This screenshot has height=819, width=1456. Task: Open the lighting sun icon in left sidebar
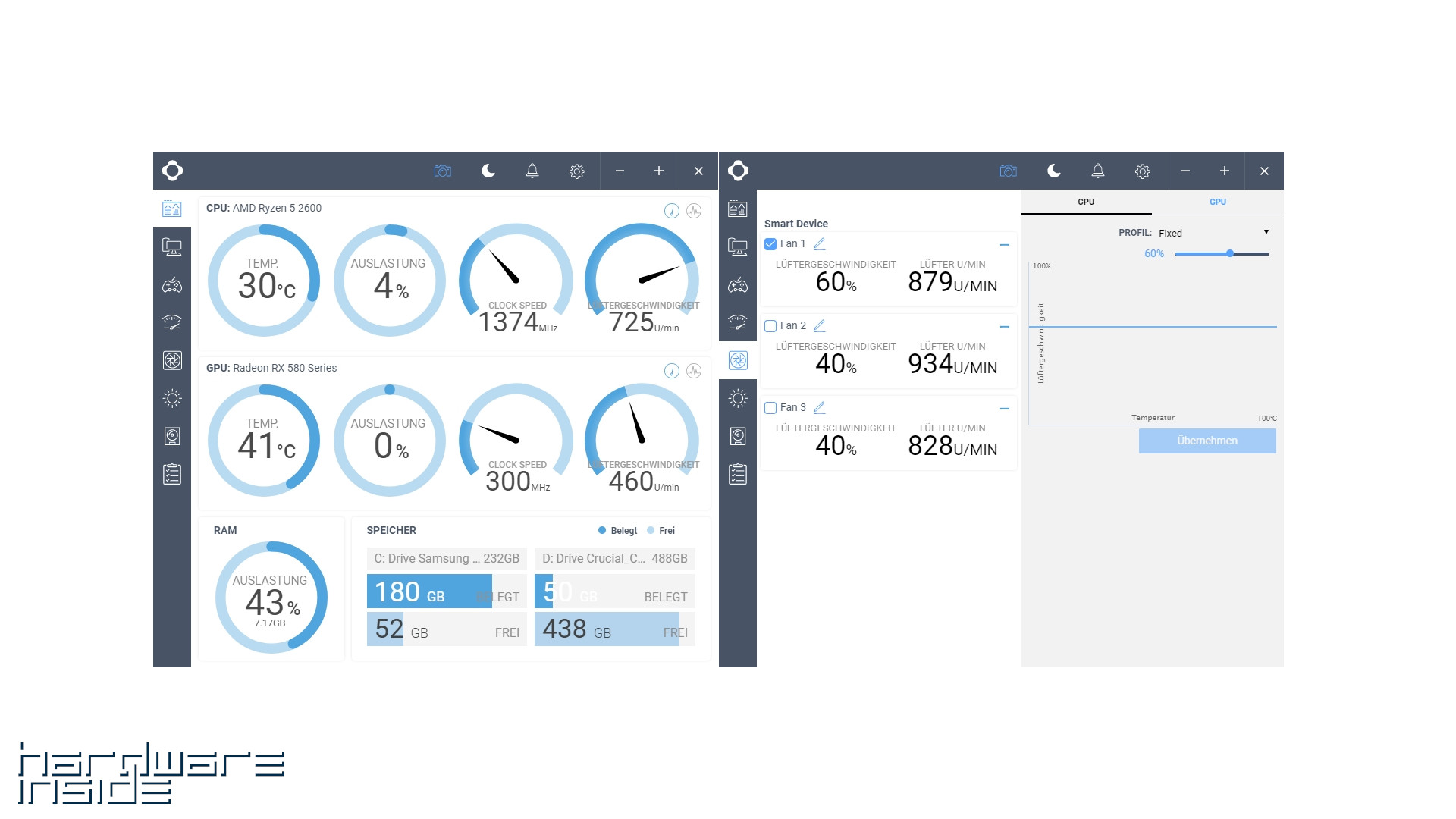click(x=172, y=398)
